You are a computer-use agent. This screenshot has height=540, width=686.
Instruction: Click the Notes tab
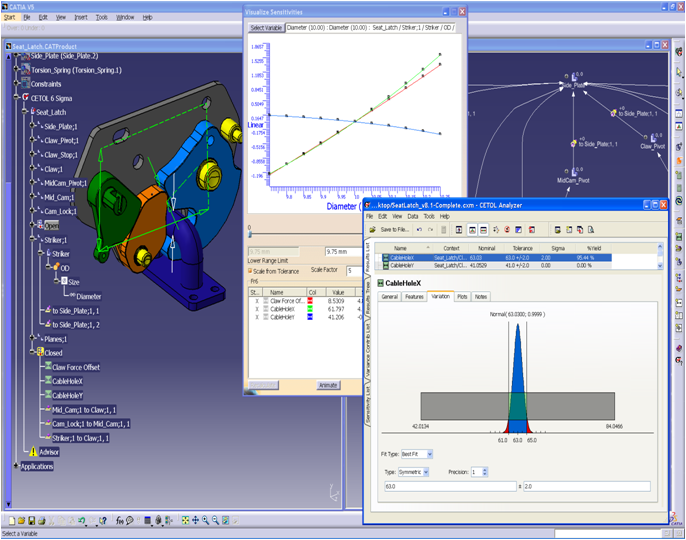click(481, 297)
